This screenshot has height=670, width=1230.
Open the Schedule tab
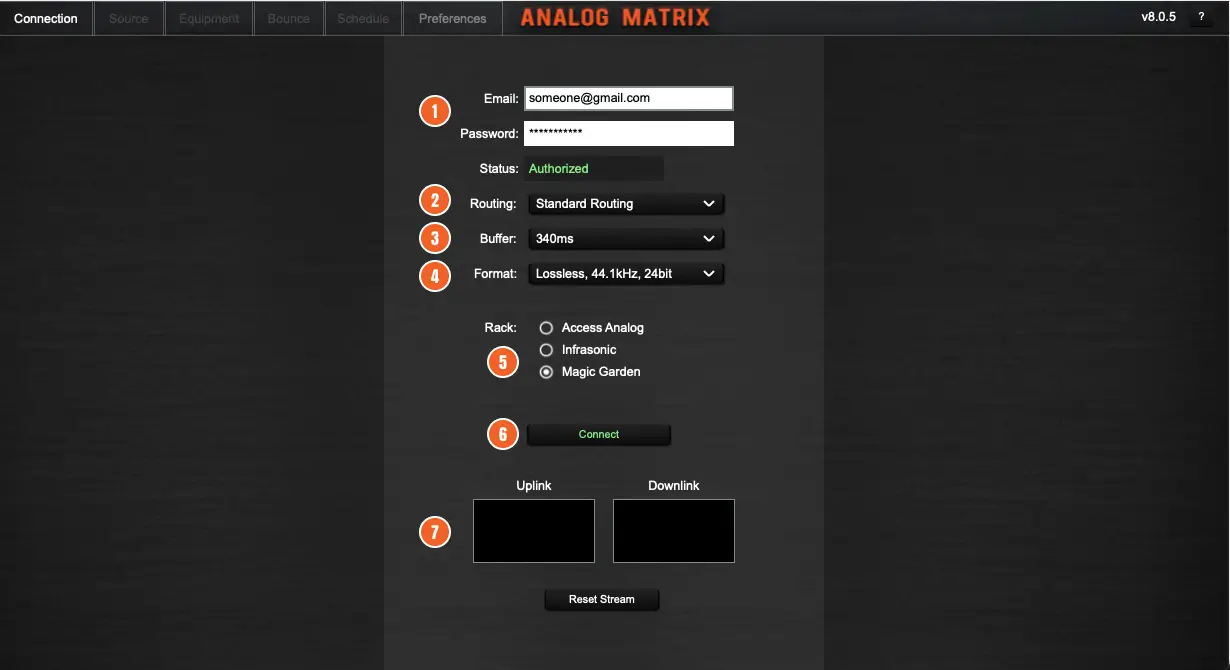pos(363,18)
